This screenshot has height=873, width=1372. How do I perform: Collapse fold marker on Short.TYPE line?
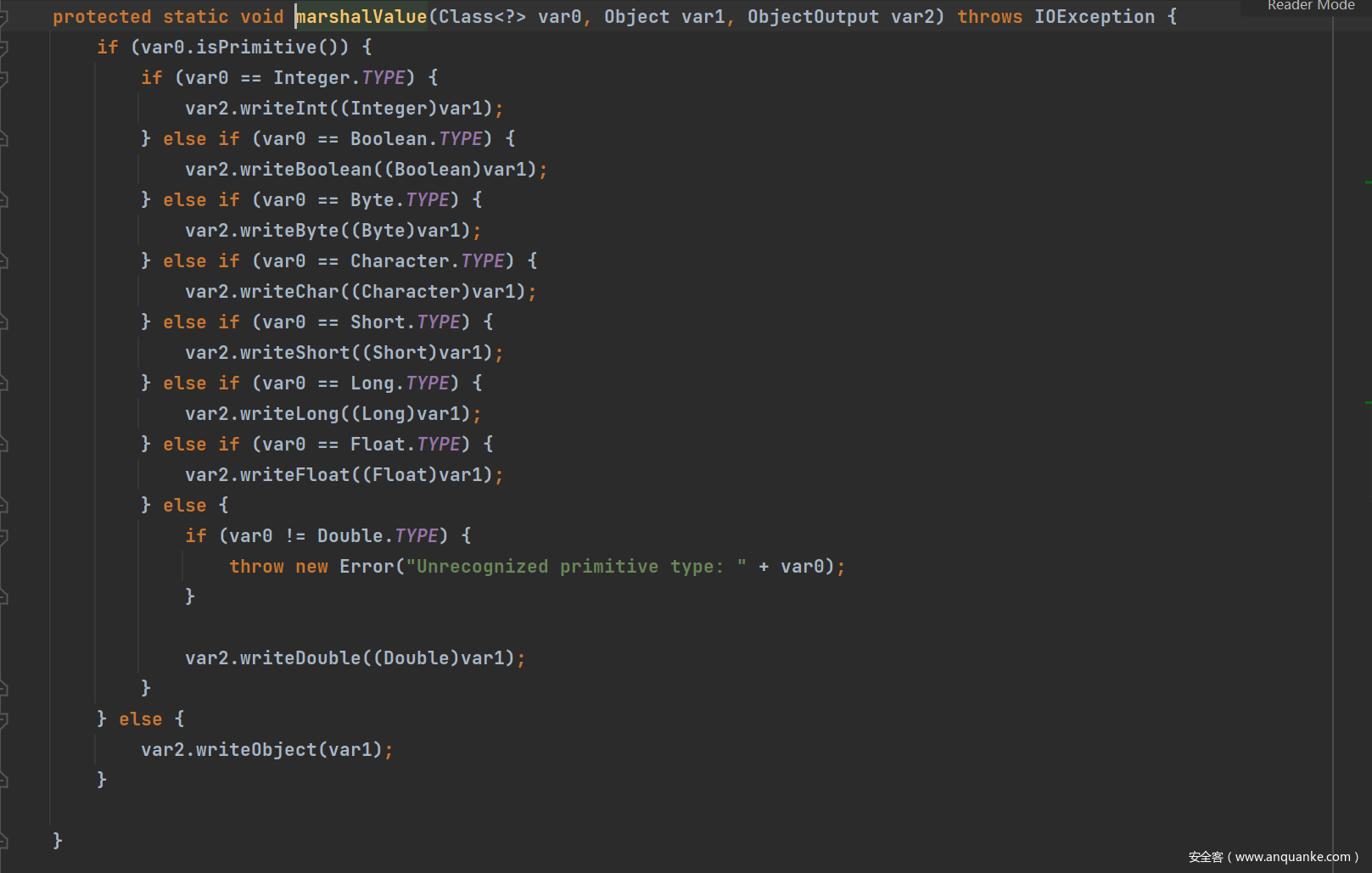tap(3, 322)
